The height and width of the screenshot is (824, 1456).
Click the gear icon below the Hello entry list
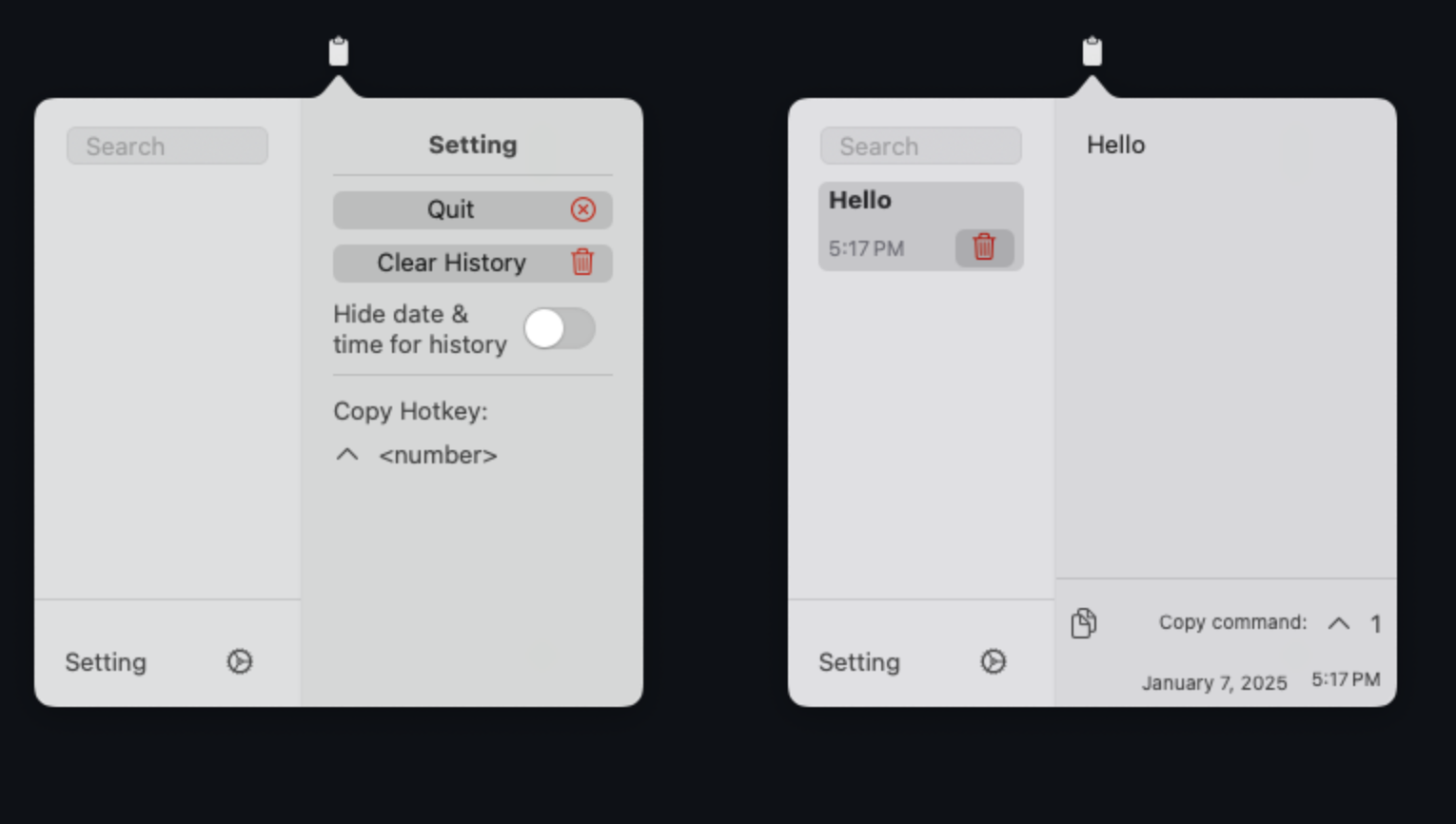[x=994, y=661]
